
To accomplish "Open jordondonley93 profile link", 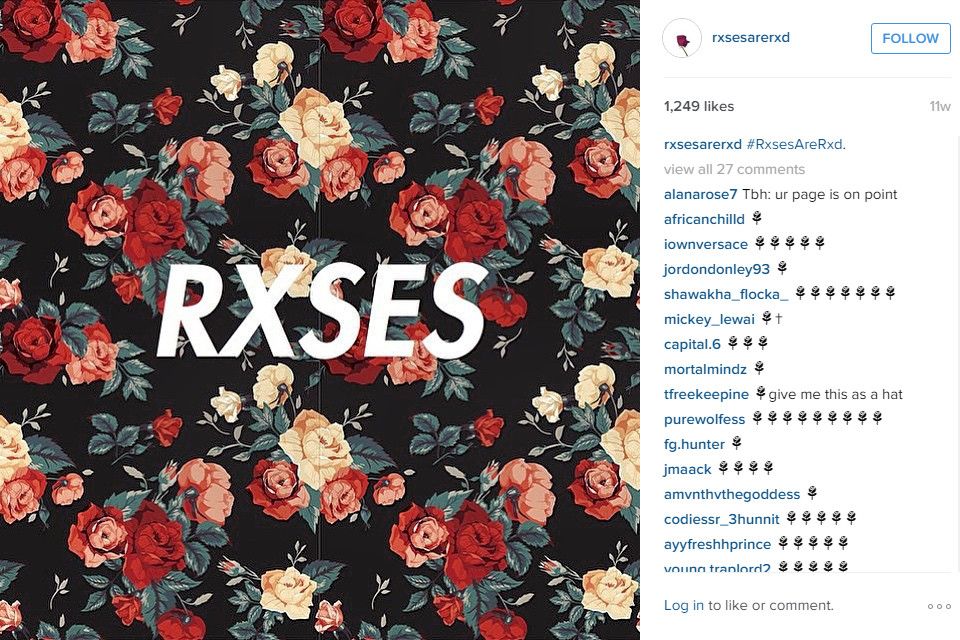I will coord(716,269).
